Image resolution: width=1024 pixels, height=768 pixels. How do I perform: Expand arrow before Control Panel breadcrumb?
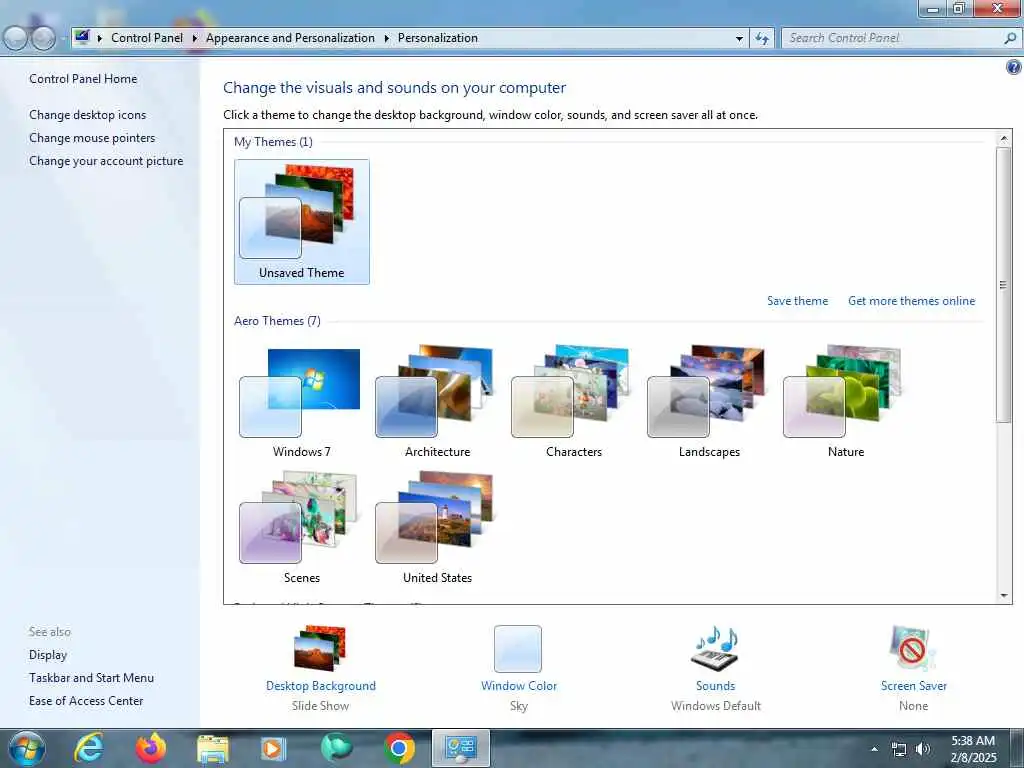[x=100, y=39]
